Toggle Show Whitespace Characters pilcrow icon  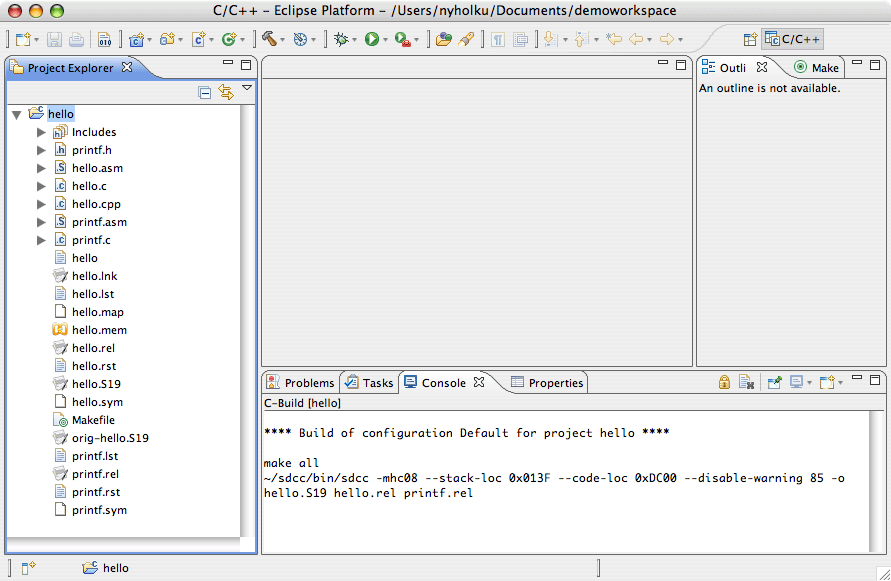(498, 39)
